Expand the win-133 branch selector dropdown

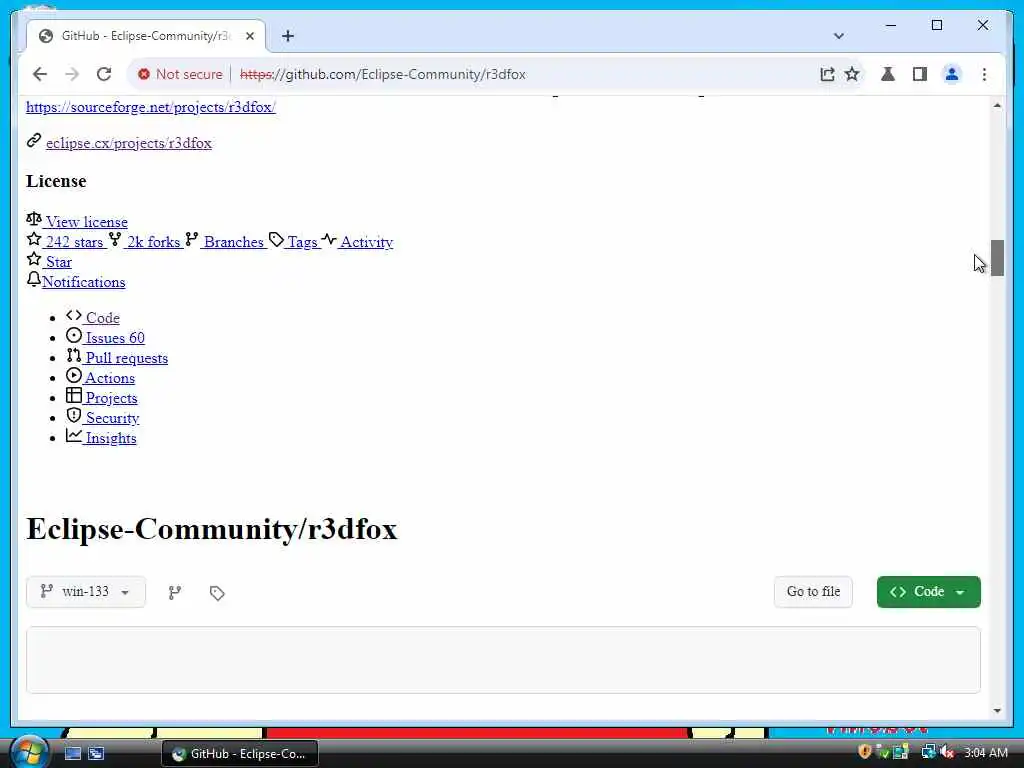click(86, 592)
